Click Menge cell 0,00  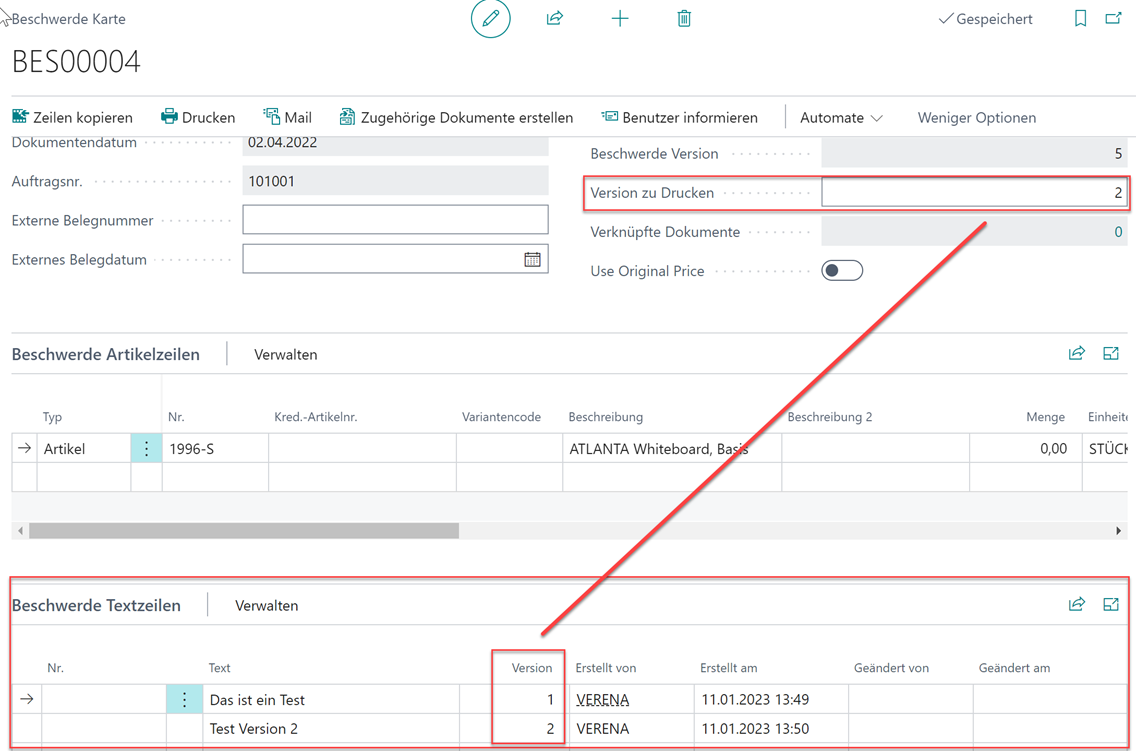point(1026,449)
